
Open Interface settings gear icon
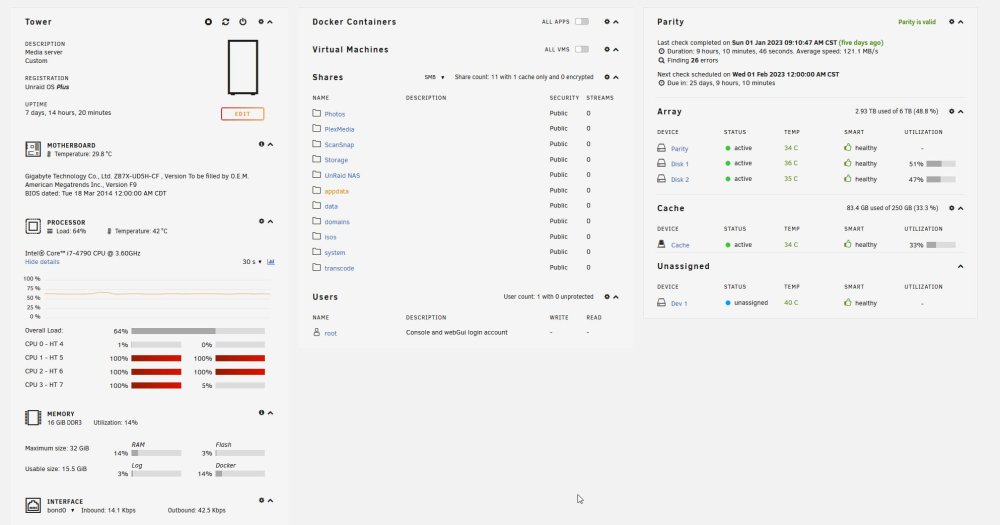[261, 500]
